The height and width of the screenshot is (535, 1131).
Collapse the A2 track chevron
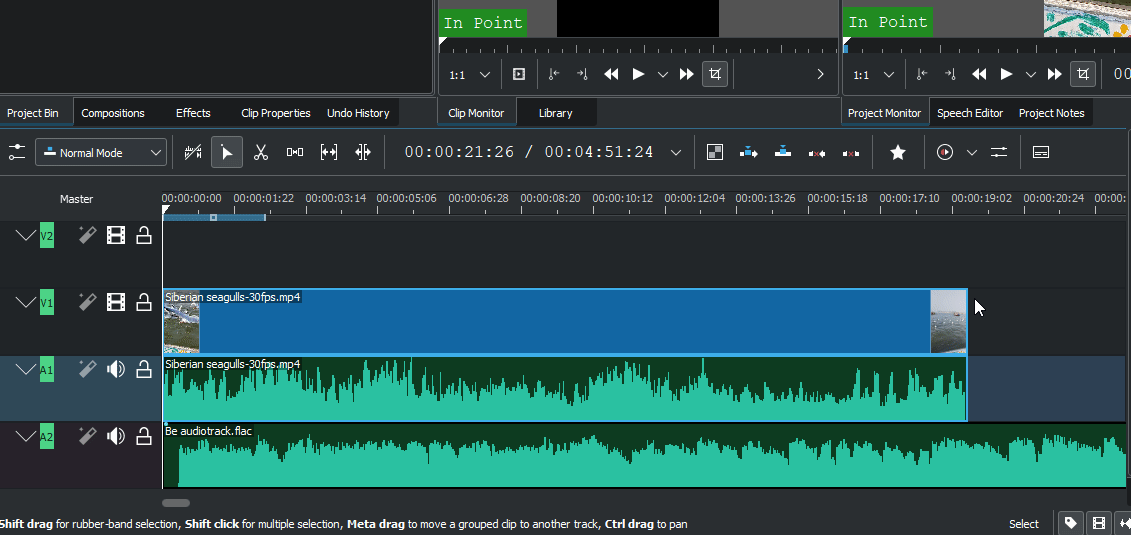coord(26,437)
